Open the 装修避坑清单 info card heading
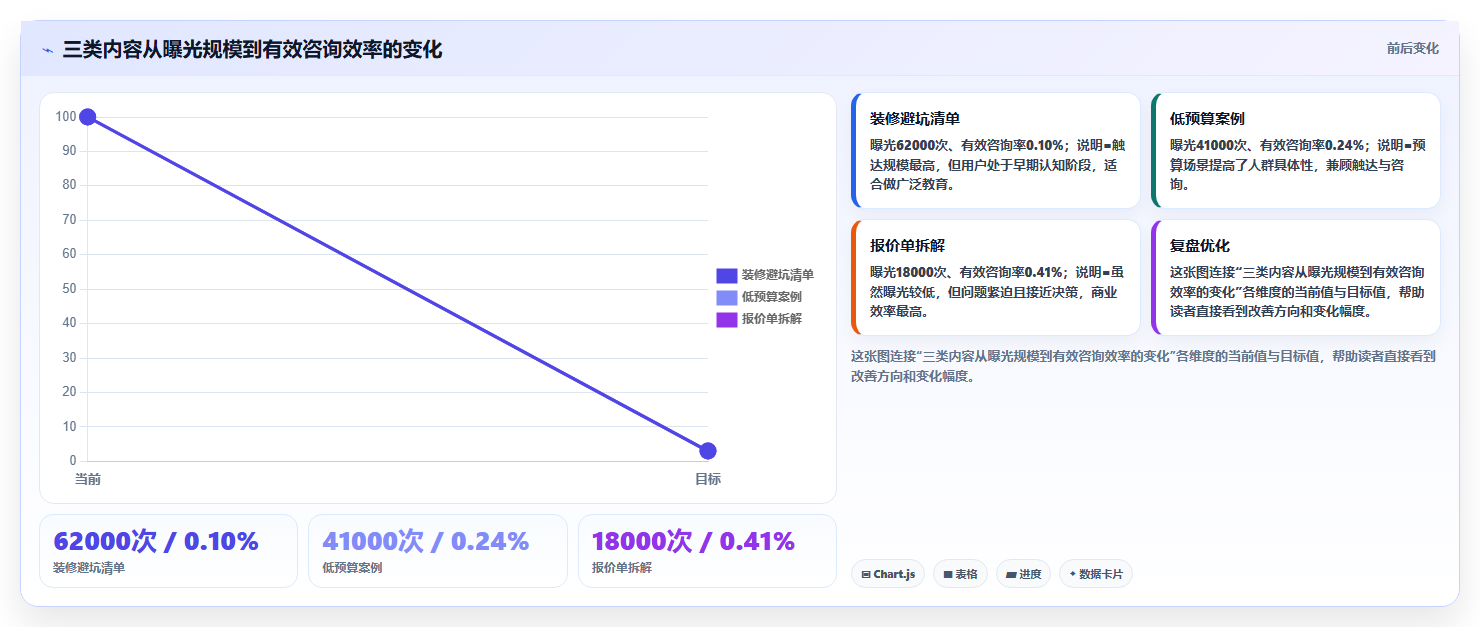Viewport: 1480px width, 627px height. click(x=914, y=118)
